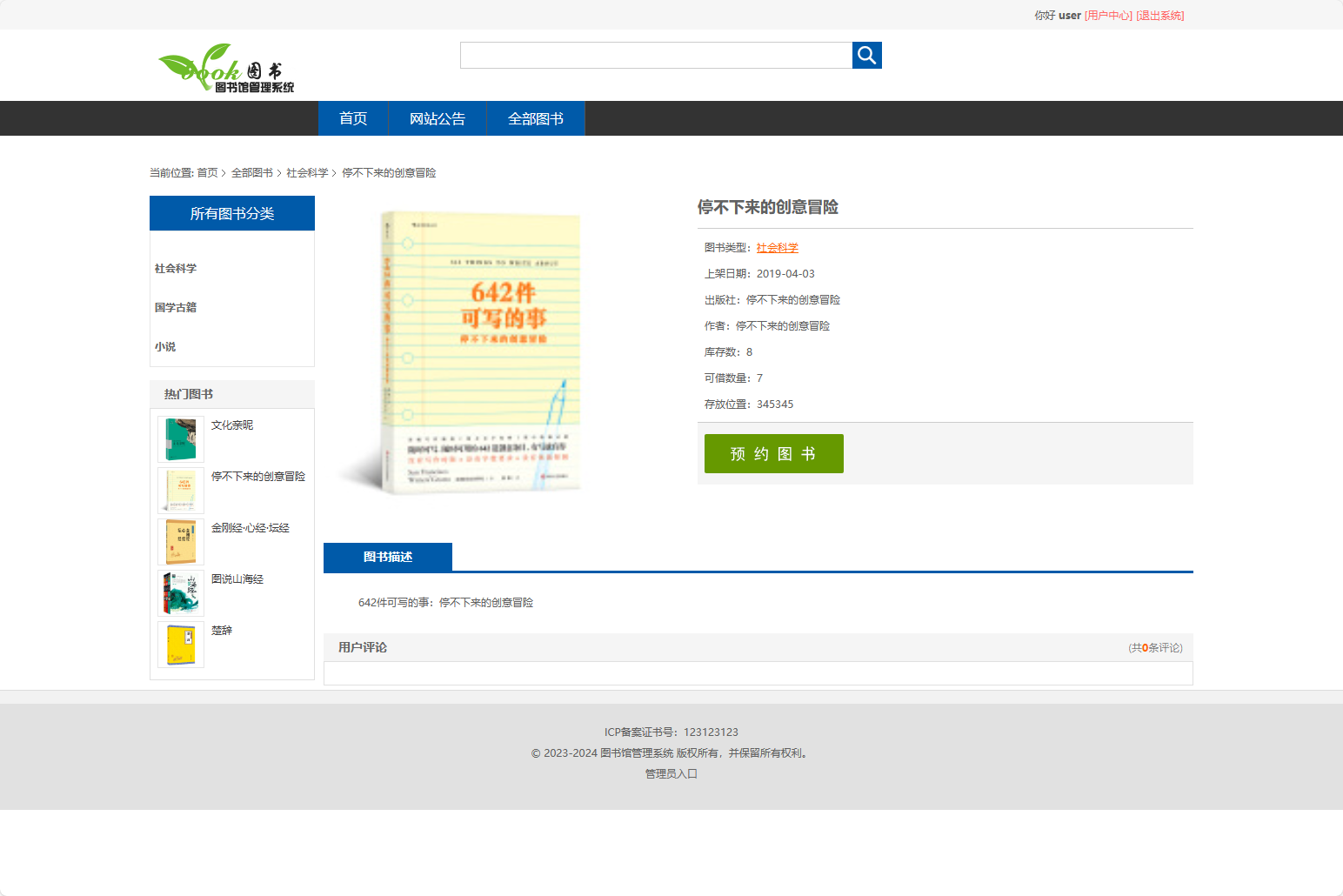Open 用户中心 from the top bar
This screenshot has height=896, width=1343.
coord(1108,15)
